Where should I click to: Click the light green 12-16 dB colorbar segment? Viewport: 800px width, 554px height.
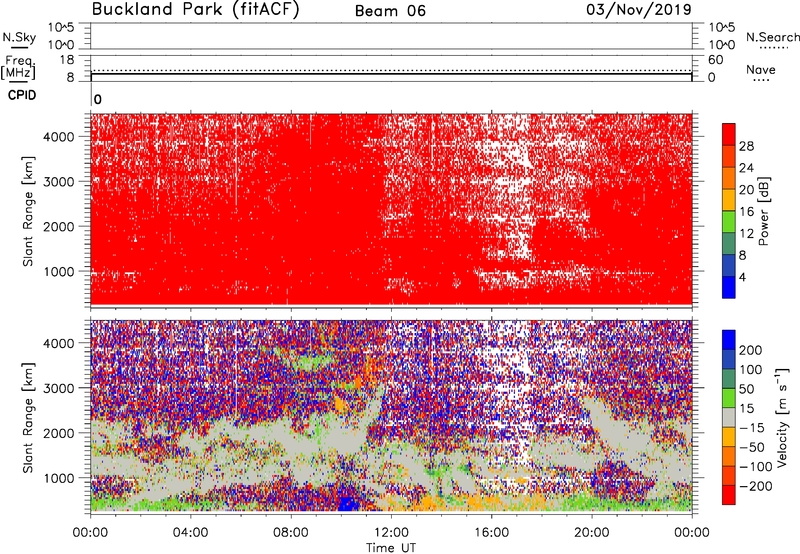pyautogui.click(x=729, y=222)
